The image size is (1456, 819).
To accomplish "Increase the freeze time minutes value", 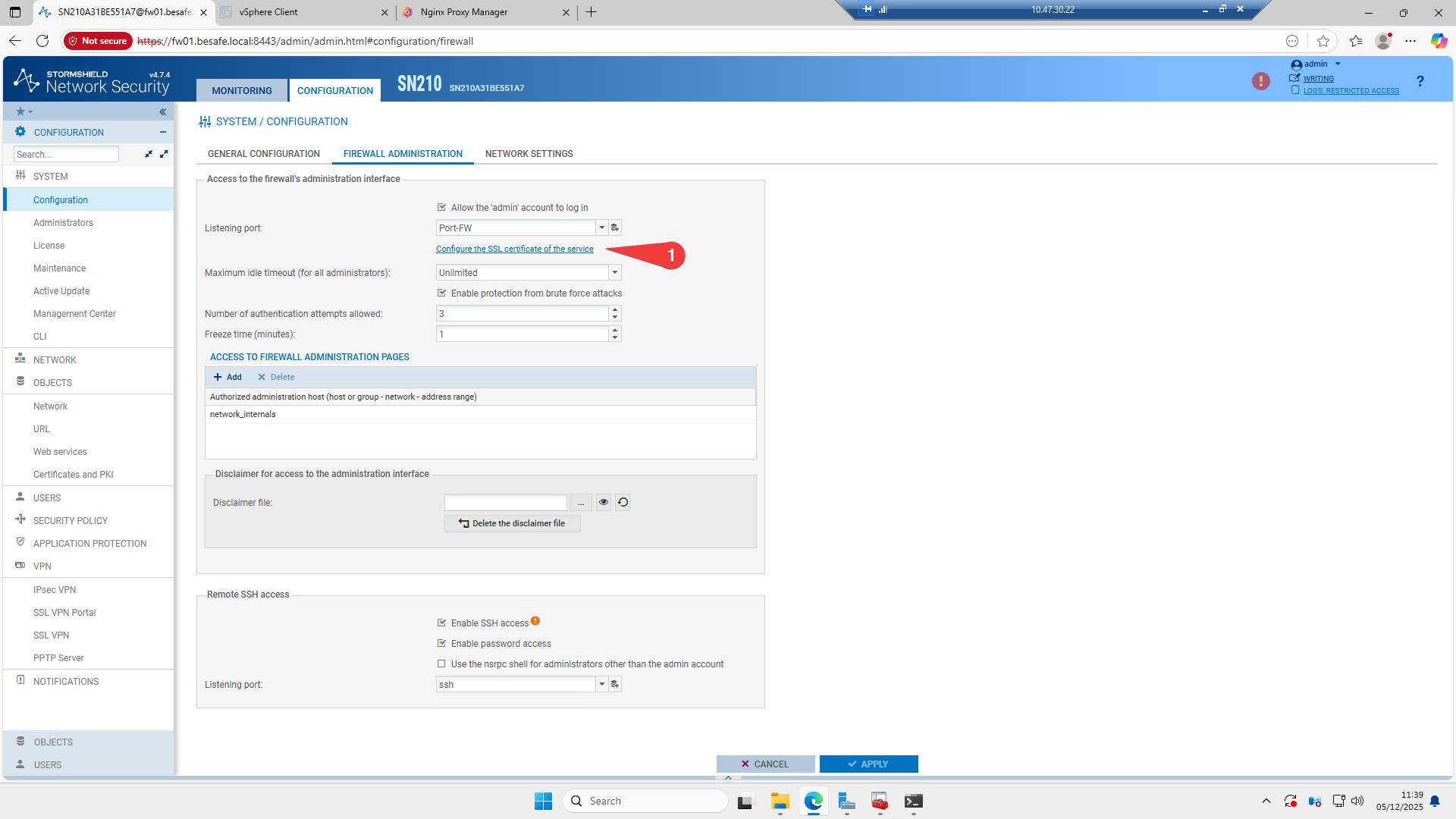I will 615,330.
